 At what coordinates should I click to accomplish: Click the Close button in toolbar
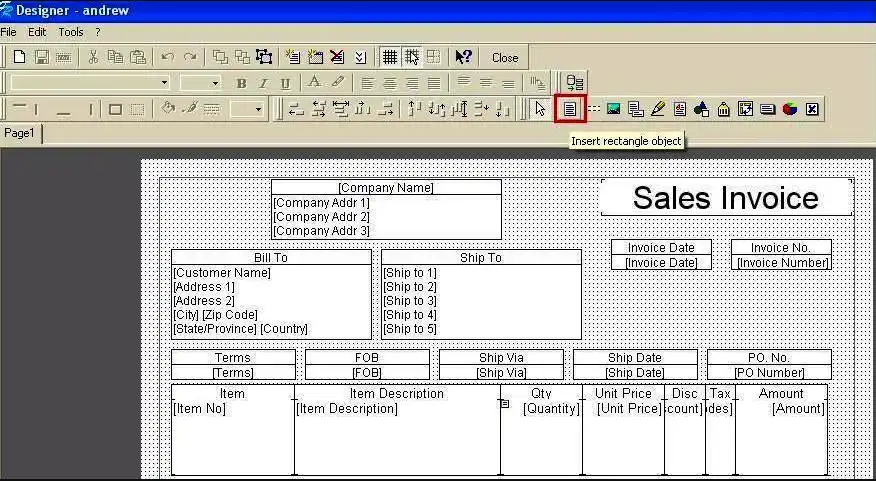505,57
